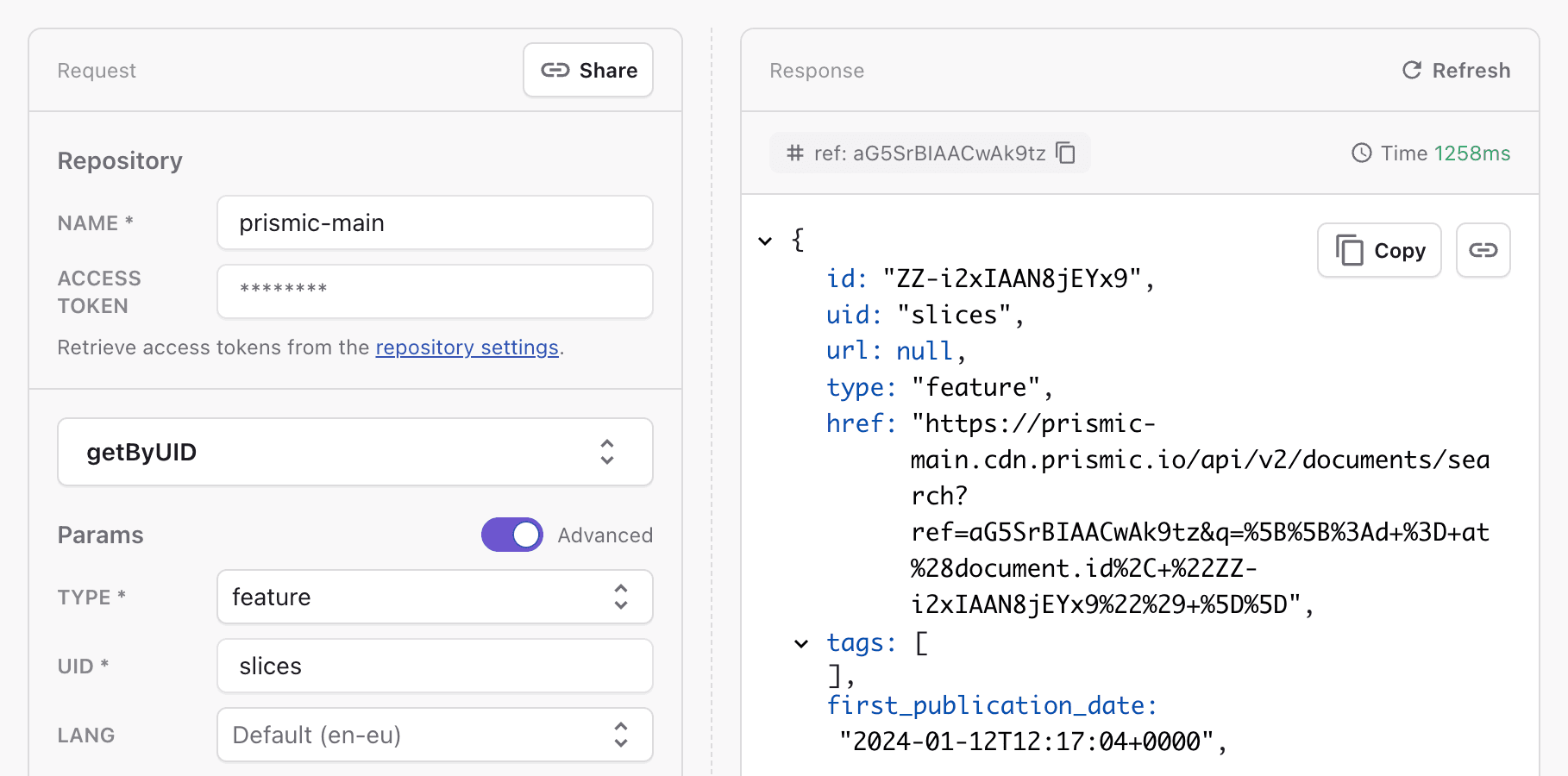Click the repository settings link
Viewport: 1568px width, 776px height.
[466, 347]
